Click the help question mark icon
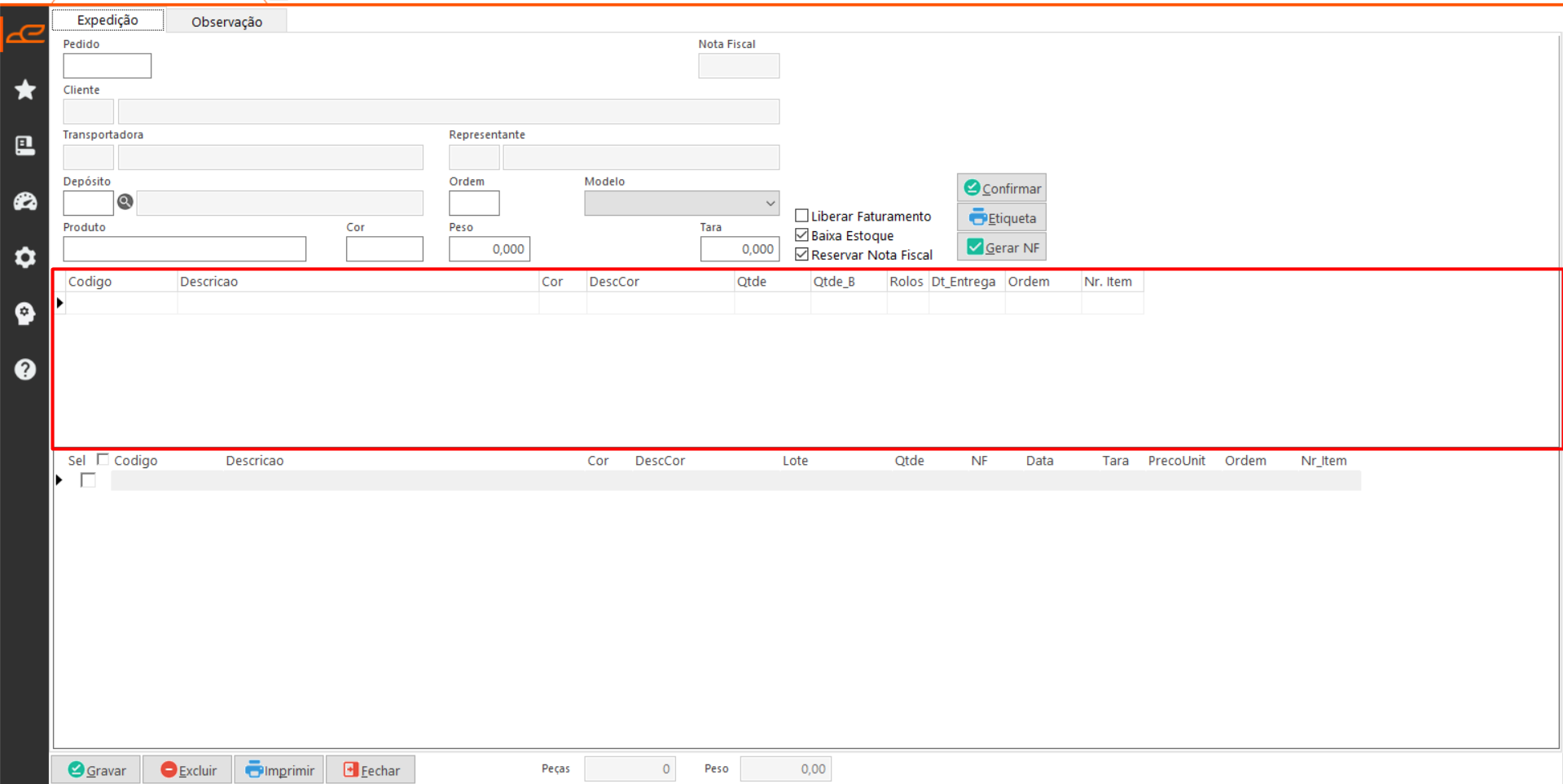Image resolution: width=1563 pixels, height=784 pixels. click(x=25, y=370)
